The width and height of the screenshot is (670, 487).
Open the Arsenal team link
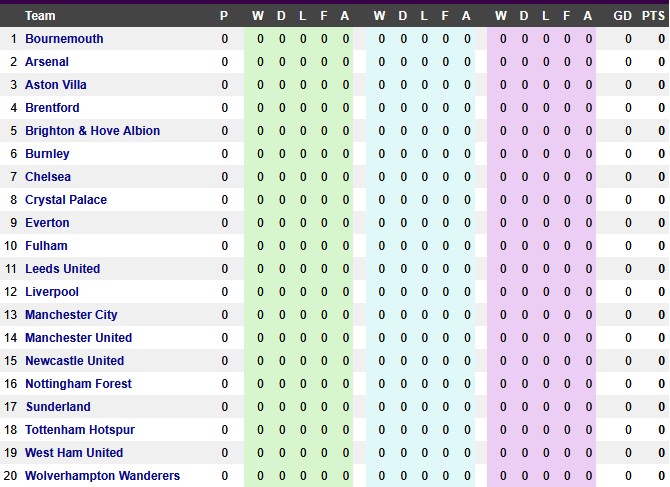pyautogui.click(x=47, y=62)
